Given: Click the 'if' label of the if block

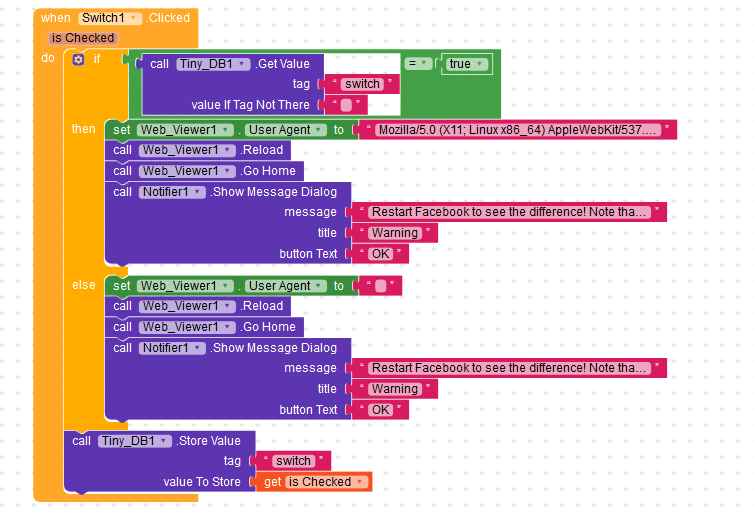Looking at the screenshot, I should click(97, 59).
